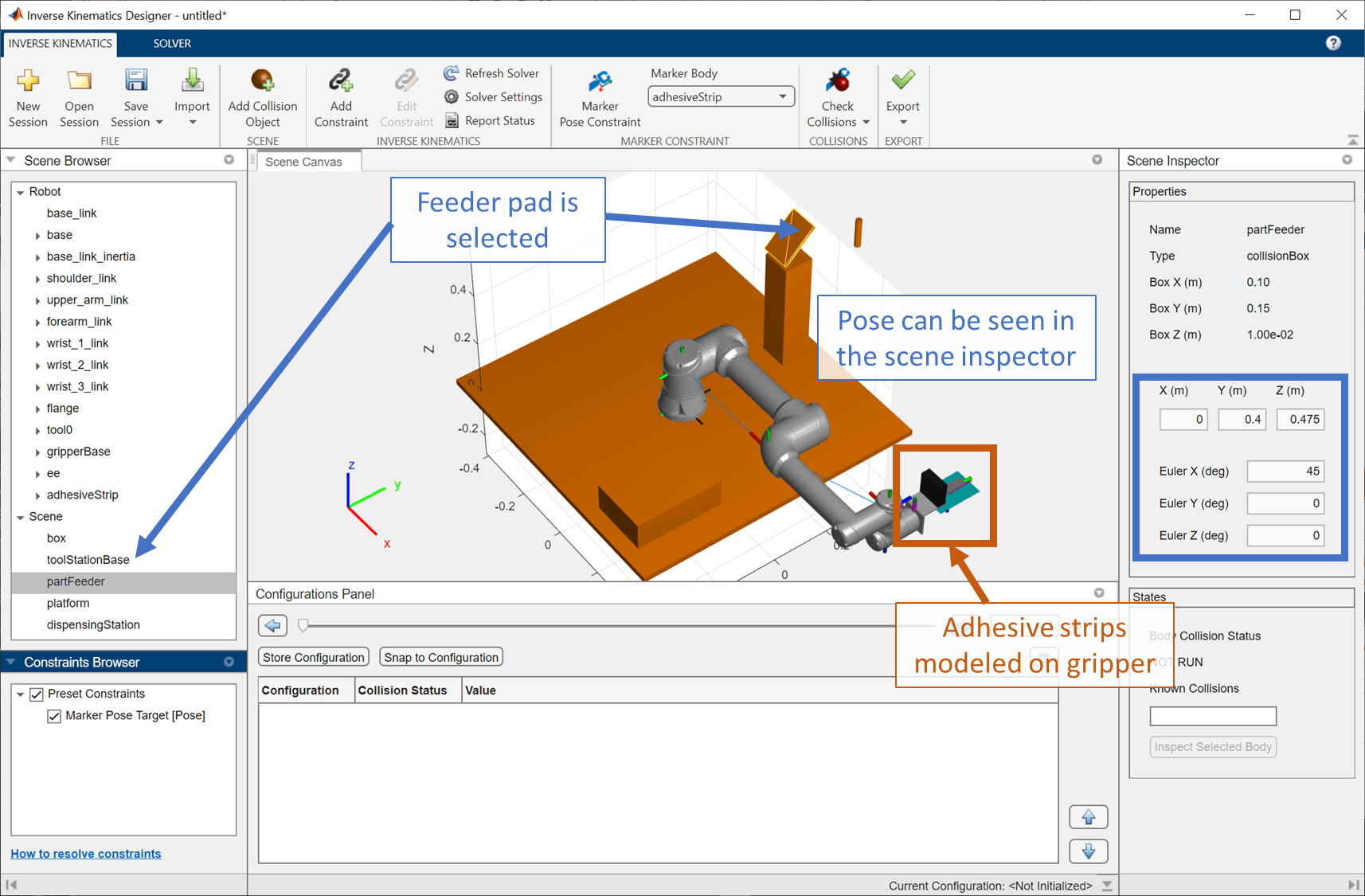Open How to resolve constraints link

[86, 854]
